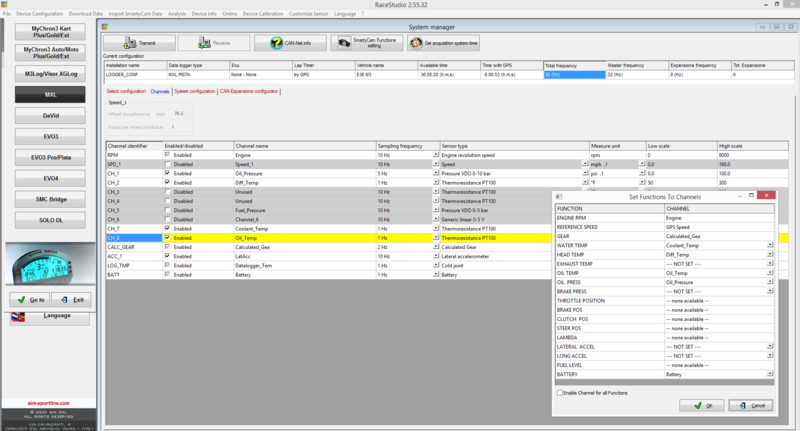
Task: Open CAN-Net info
Action: (290, 43)
